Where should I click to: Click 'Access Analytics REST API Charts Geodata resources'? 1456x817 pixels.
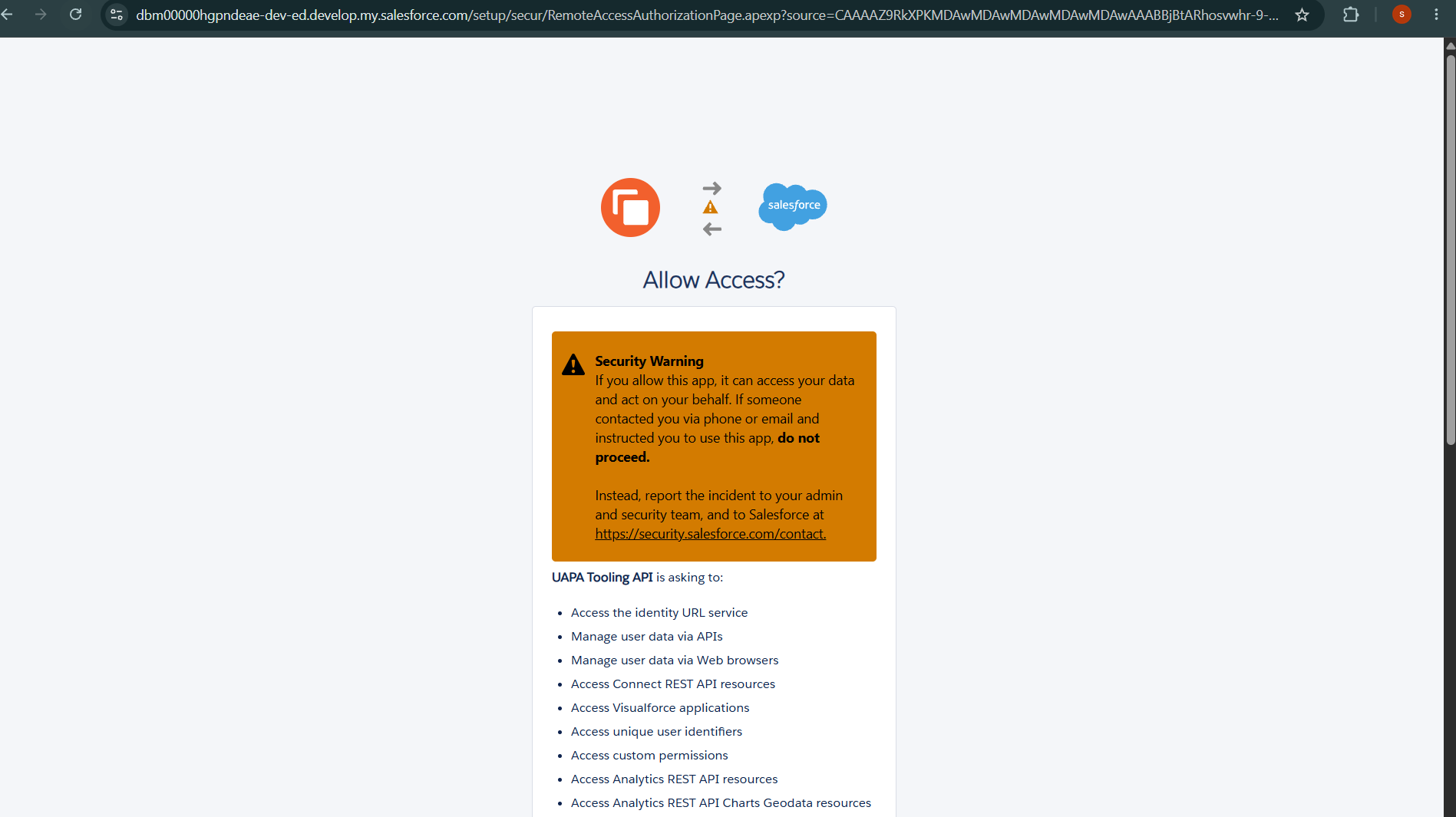coord(721,803)
